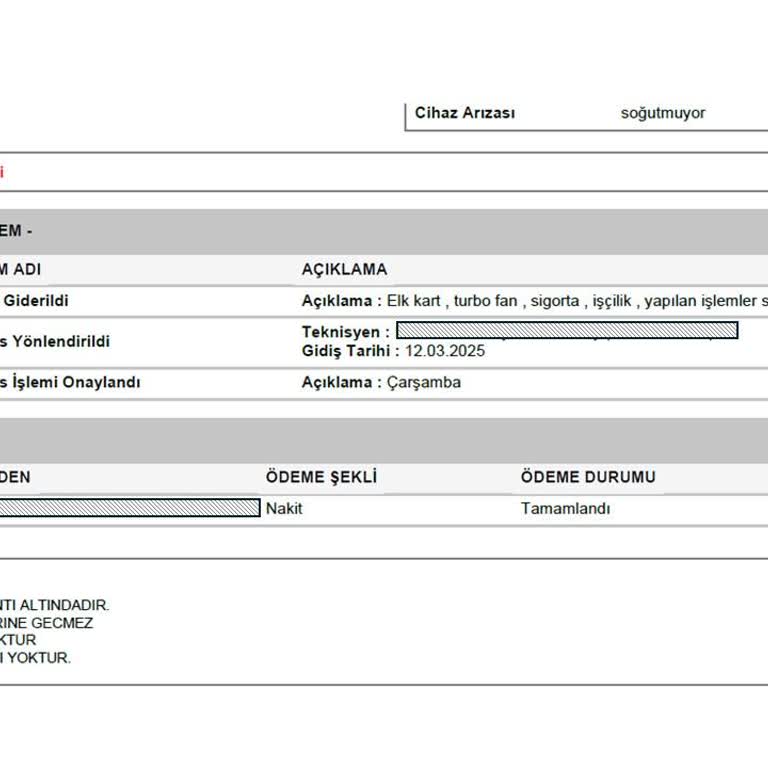768x768 pixels.
Task: Click the 'Cihaz Arızası' label
Action: click(464, 113)
